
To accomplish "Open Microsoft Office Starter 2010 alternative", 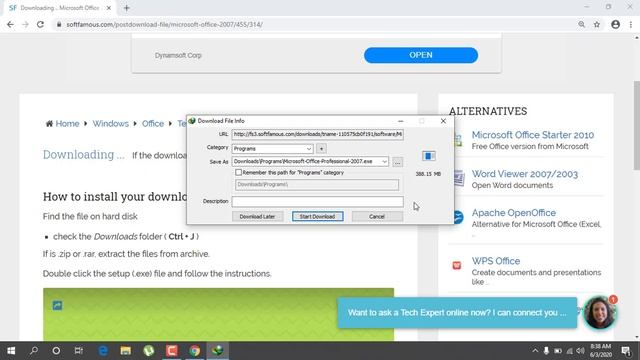I will click(533, 135).
